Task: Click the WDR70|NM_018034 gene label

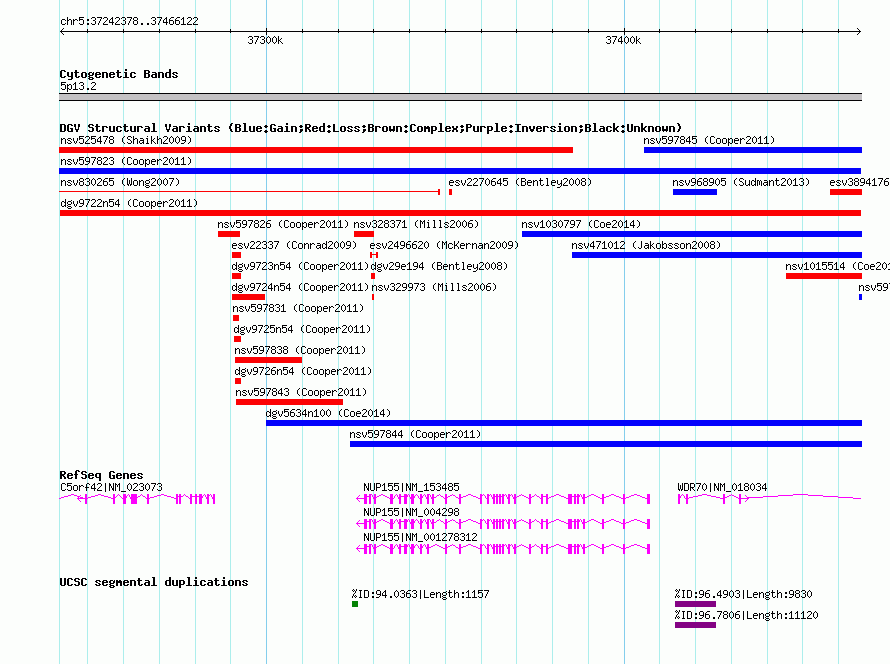Action: point(722,487)
